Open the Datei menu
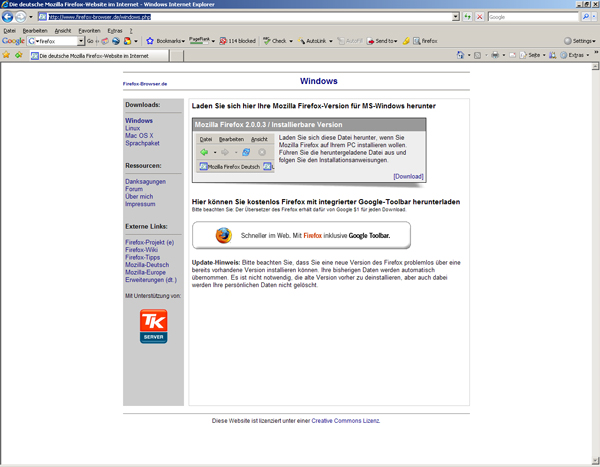Viewport: 600px width, 467px height. click(x=10, y=31)
